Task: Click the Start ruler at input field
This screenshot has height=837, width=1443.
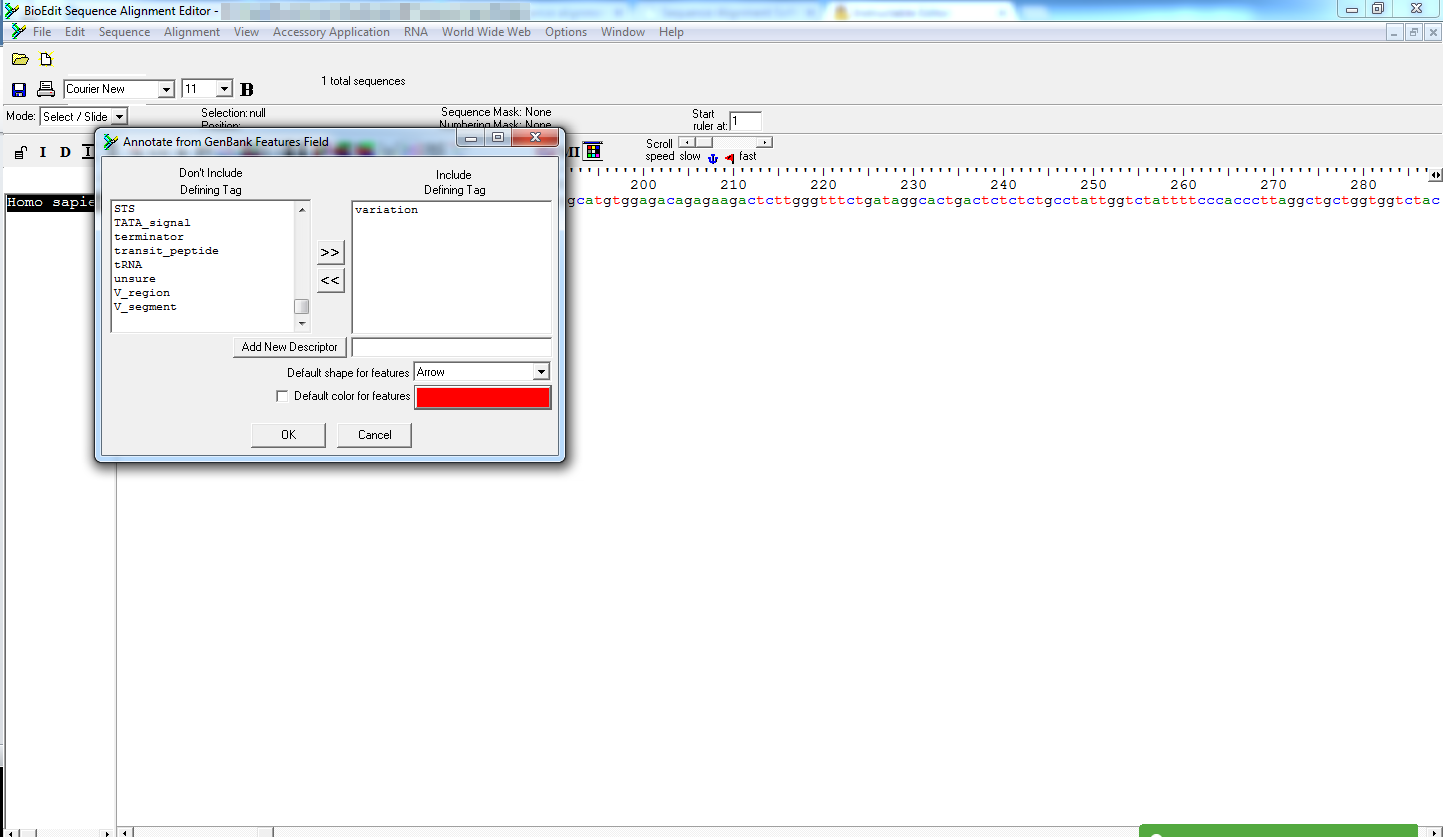Action: click(x=745, y=121)
